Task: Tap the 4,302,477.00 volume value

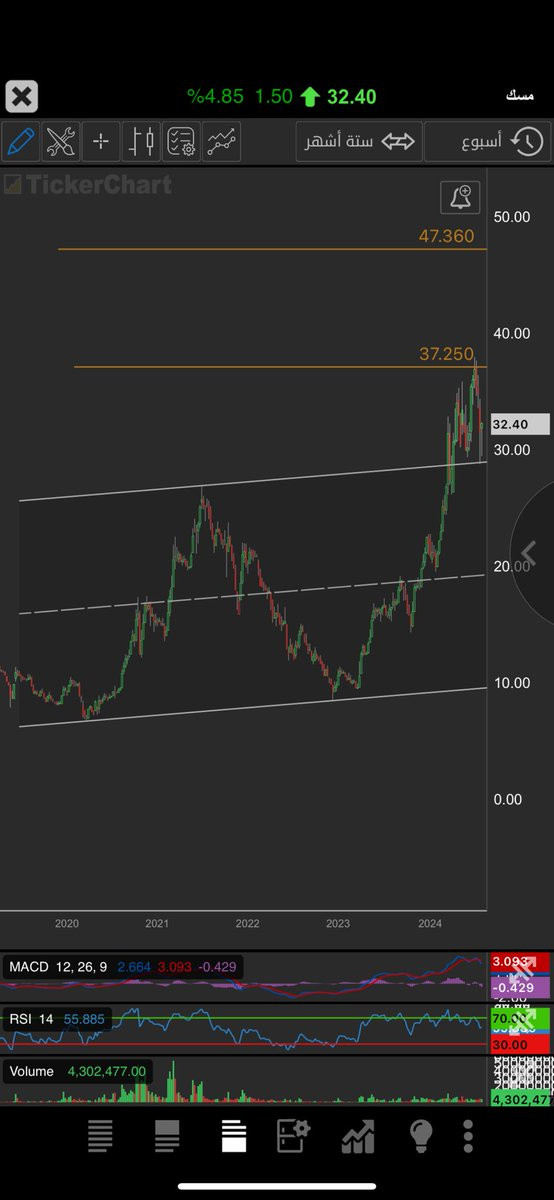Action: coord(106,1071)
